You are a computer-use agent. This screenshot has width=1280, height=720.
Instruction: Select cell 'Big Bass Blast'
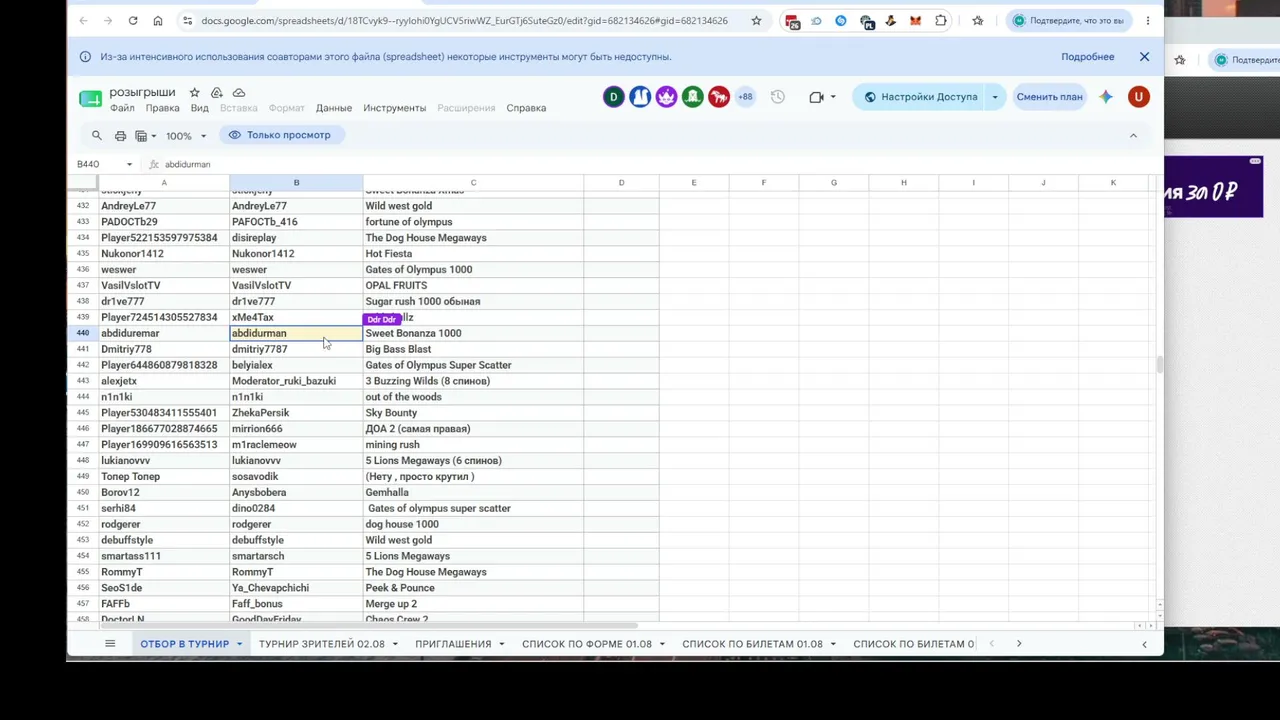(x=473, y=349)
